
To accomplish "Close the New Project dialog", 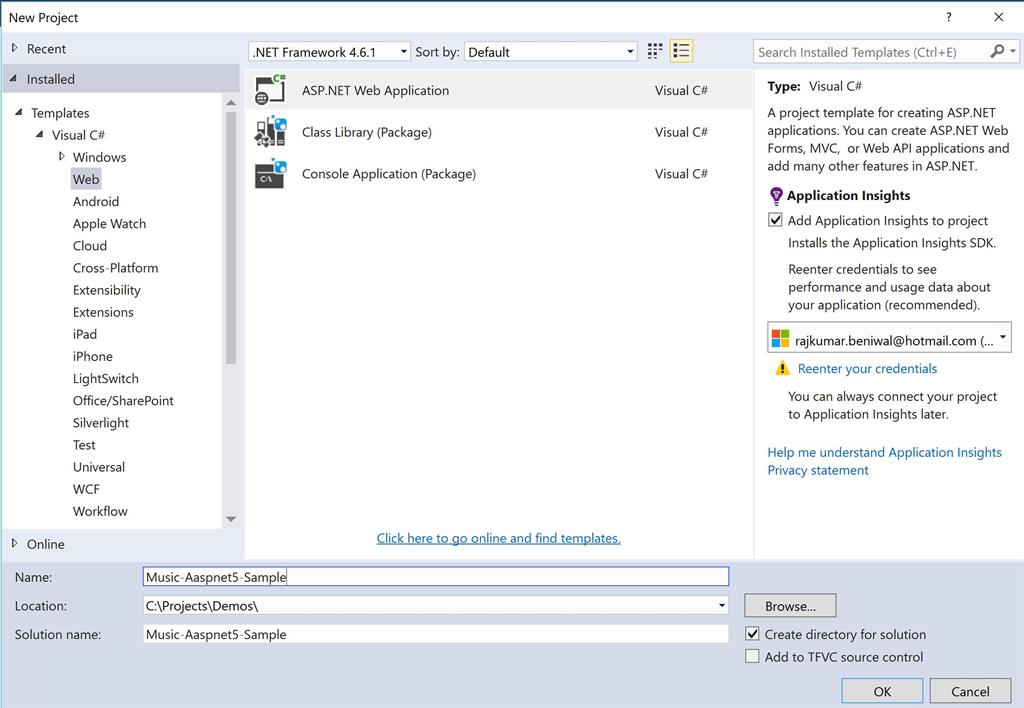I will click(999, 17).
